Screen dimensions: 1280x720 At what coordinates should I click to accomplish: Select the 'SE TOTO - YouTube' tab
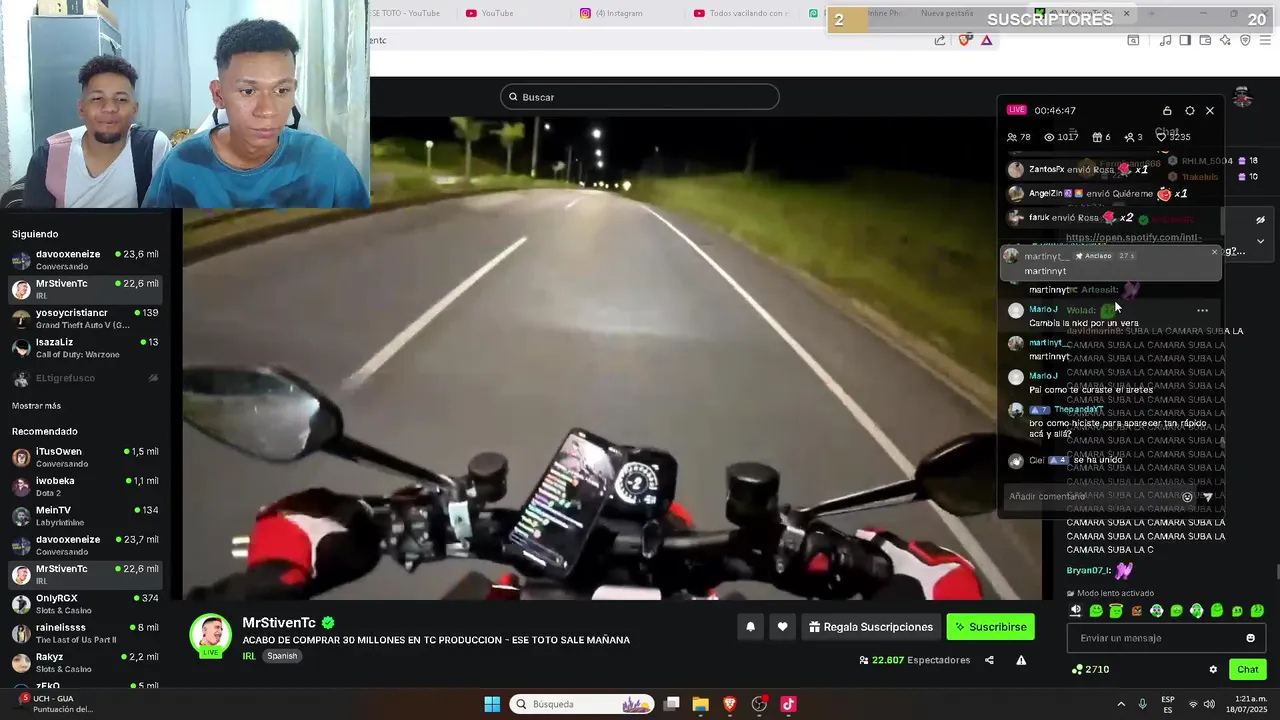405,13
